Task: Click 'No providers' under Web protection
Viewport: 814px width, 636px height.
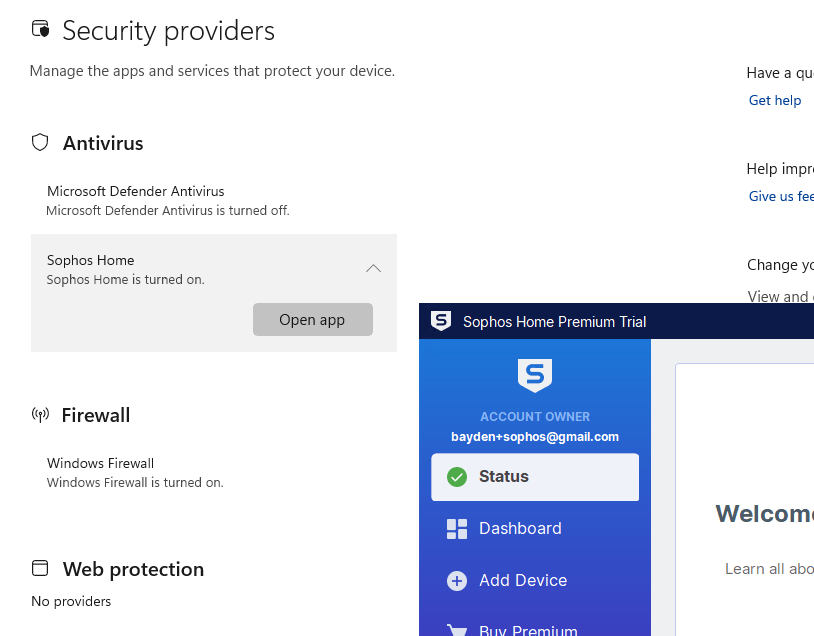Action: point(71,601)
